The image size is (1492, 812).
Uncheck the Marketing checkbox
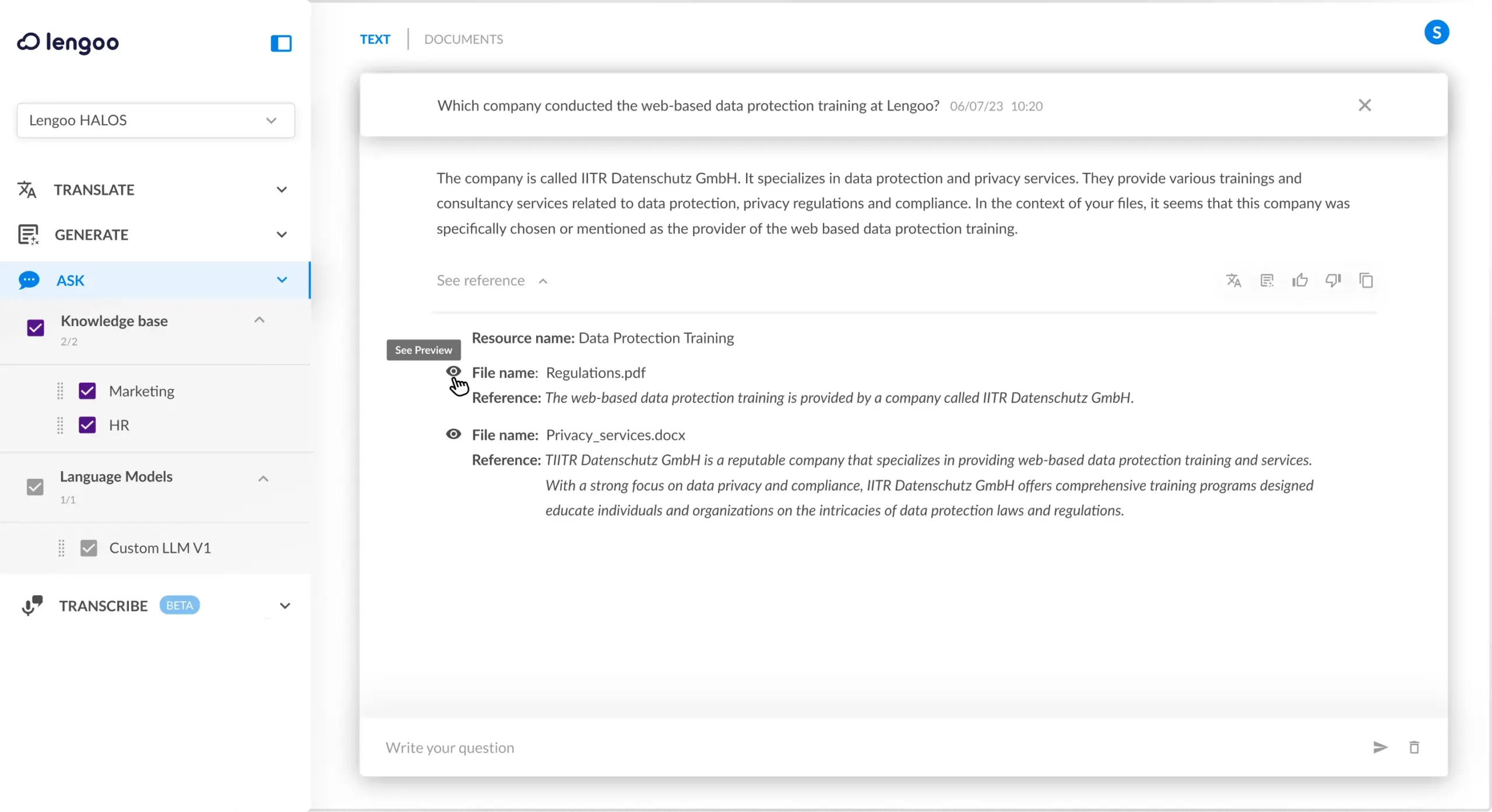pyautogui.click(x=87, y=390)
